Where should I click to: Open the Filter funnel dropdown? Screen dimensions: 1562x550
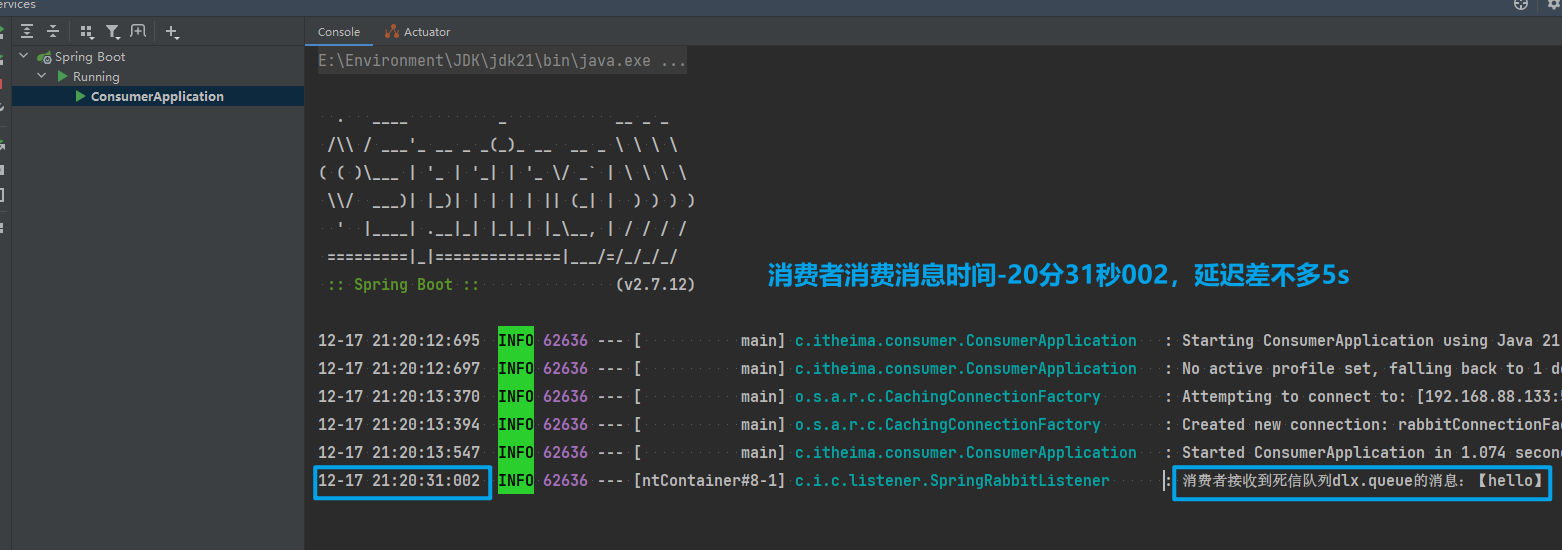(112, 32)
